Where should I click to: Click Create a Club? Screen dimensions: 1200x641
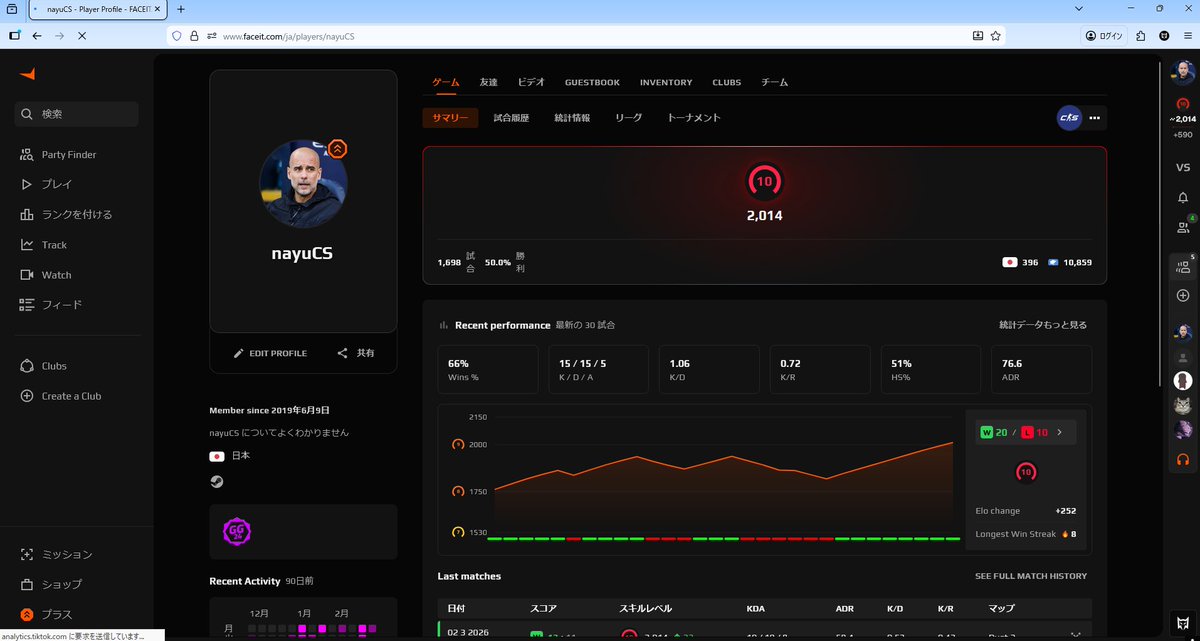pyautogui.click(x=60, y=396)
